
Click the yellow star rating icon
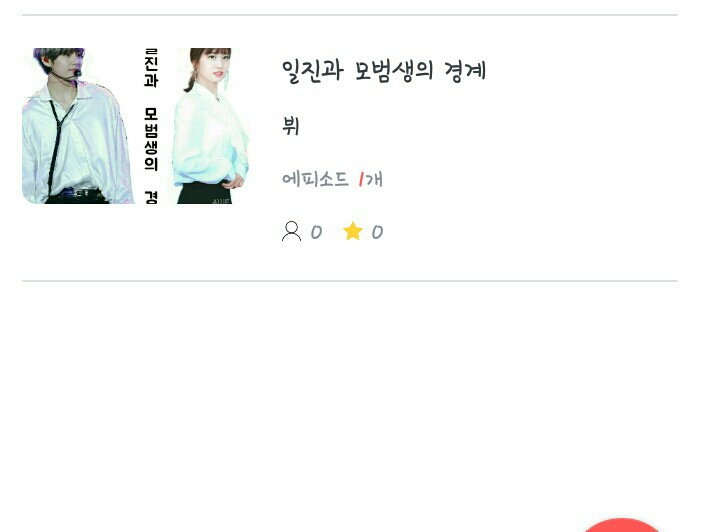[x=353, y=231]
